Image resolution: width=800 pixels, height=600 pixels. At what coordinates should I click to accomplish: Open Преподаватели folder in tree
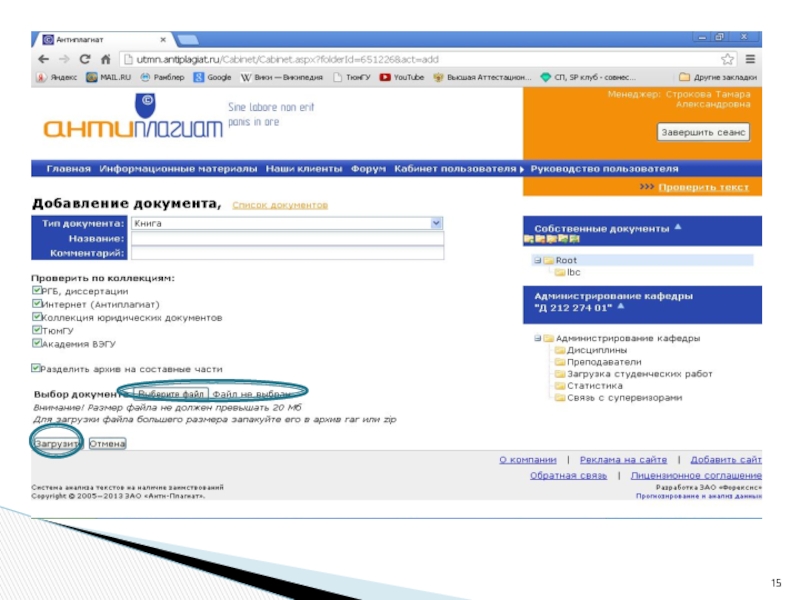point(598,362)
